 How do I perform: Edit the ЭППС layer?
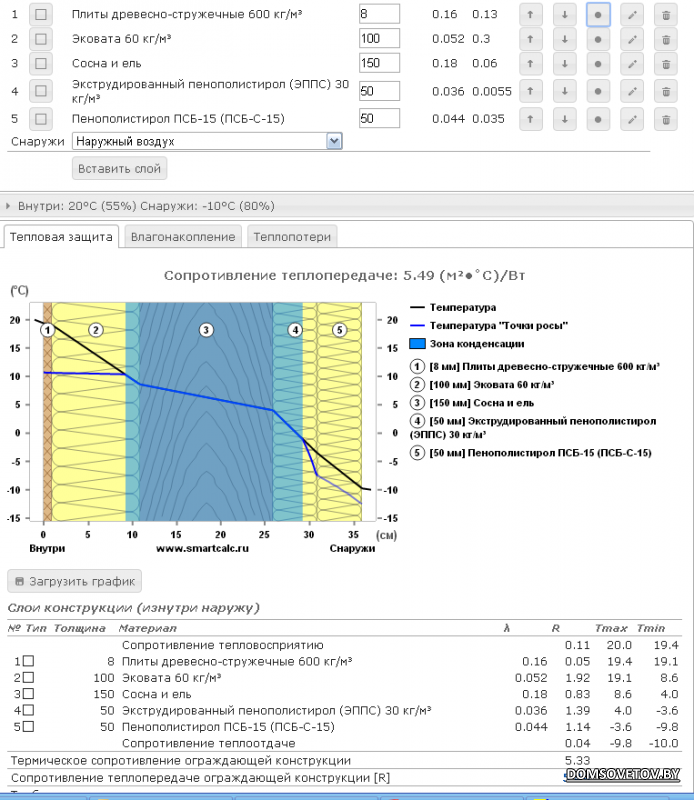pyautogui.click(x=632, y=91)
